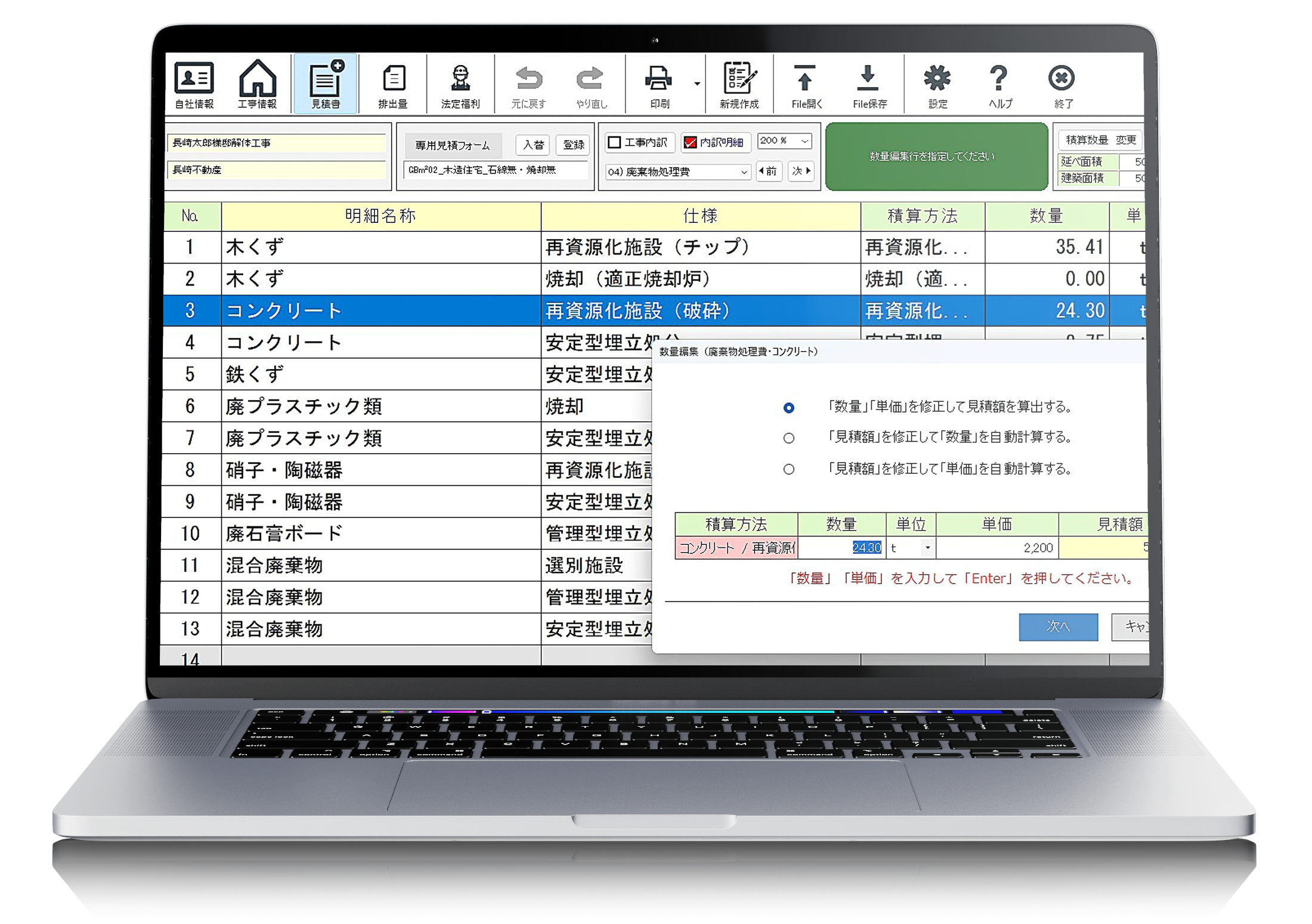Select radio 「数量」「単価」を修正して見積額を算出する
Image resolution: width=1312 pixels, height=924 pixels.
(788, 408)
